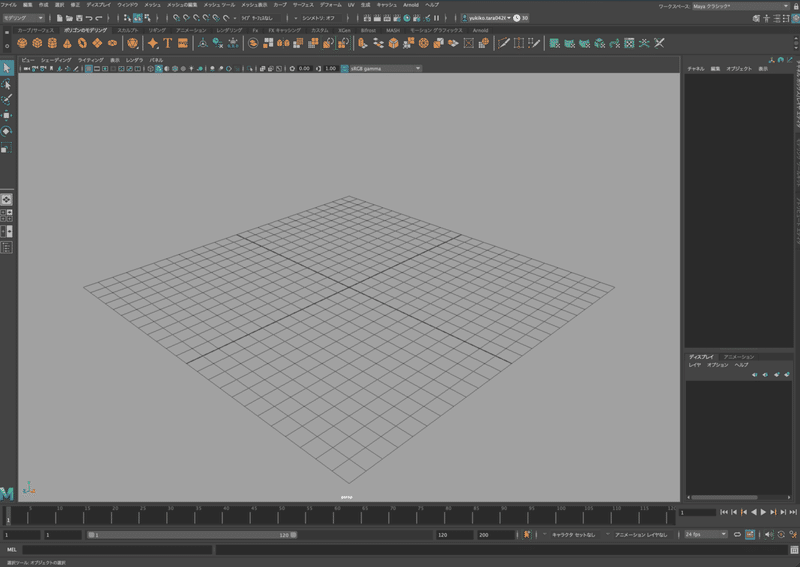Screen dimensions: 800x567
Task: Open the Script Editor icon at command line
Action: click(x=794, y=550)
